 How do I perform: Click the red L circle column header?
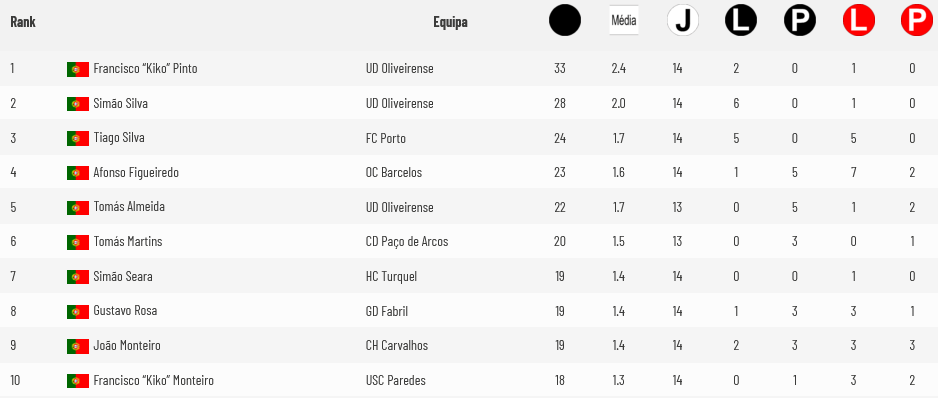click(x=858, y=20)
